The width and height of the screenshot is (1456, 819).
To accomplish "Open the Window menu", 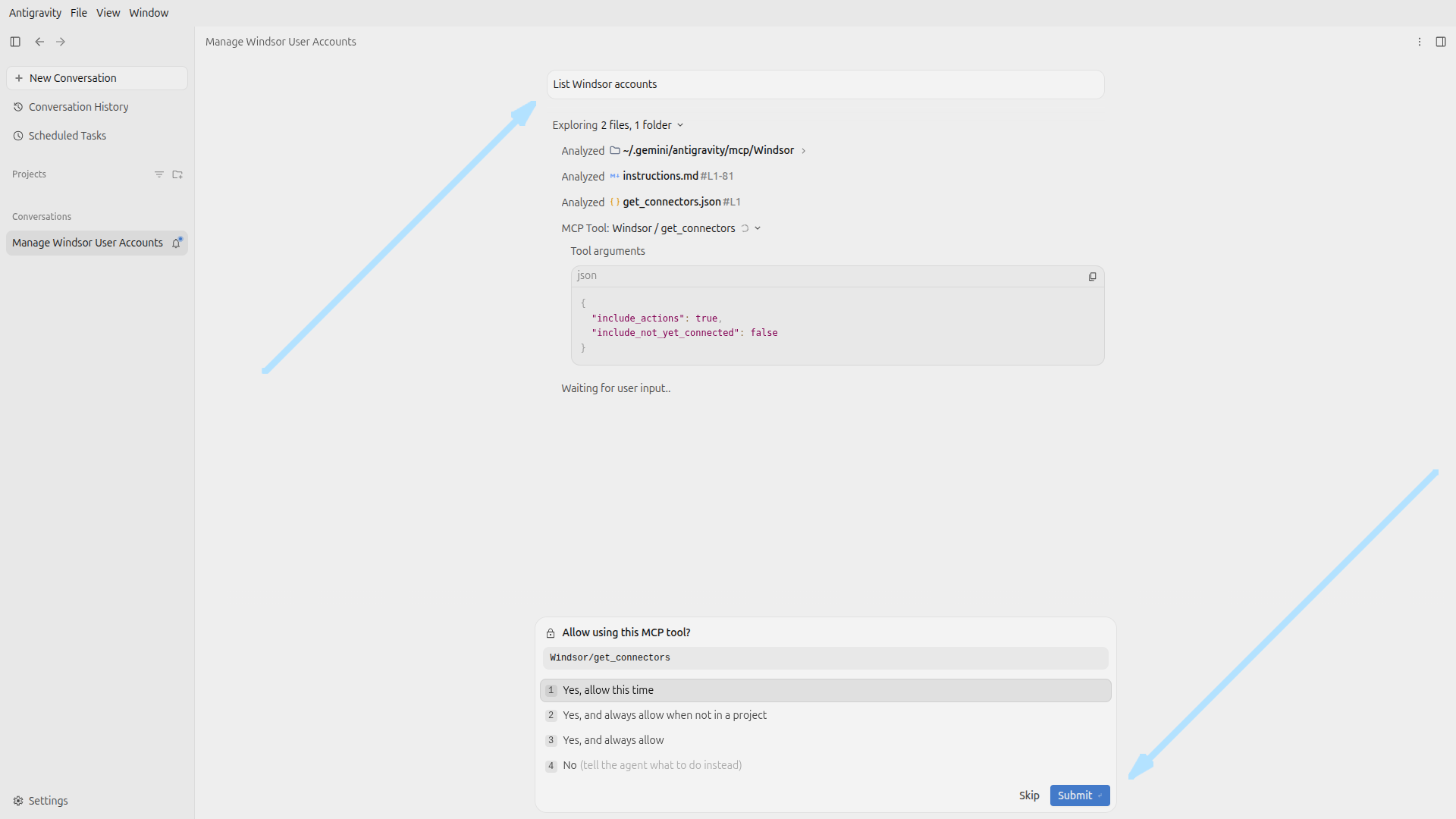I will point(149,13).
